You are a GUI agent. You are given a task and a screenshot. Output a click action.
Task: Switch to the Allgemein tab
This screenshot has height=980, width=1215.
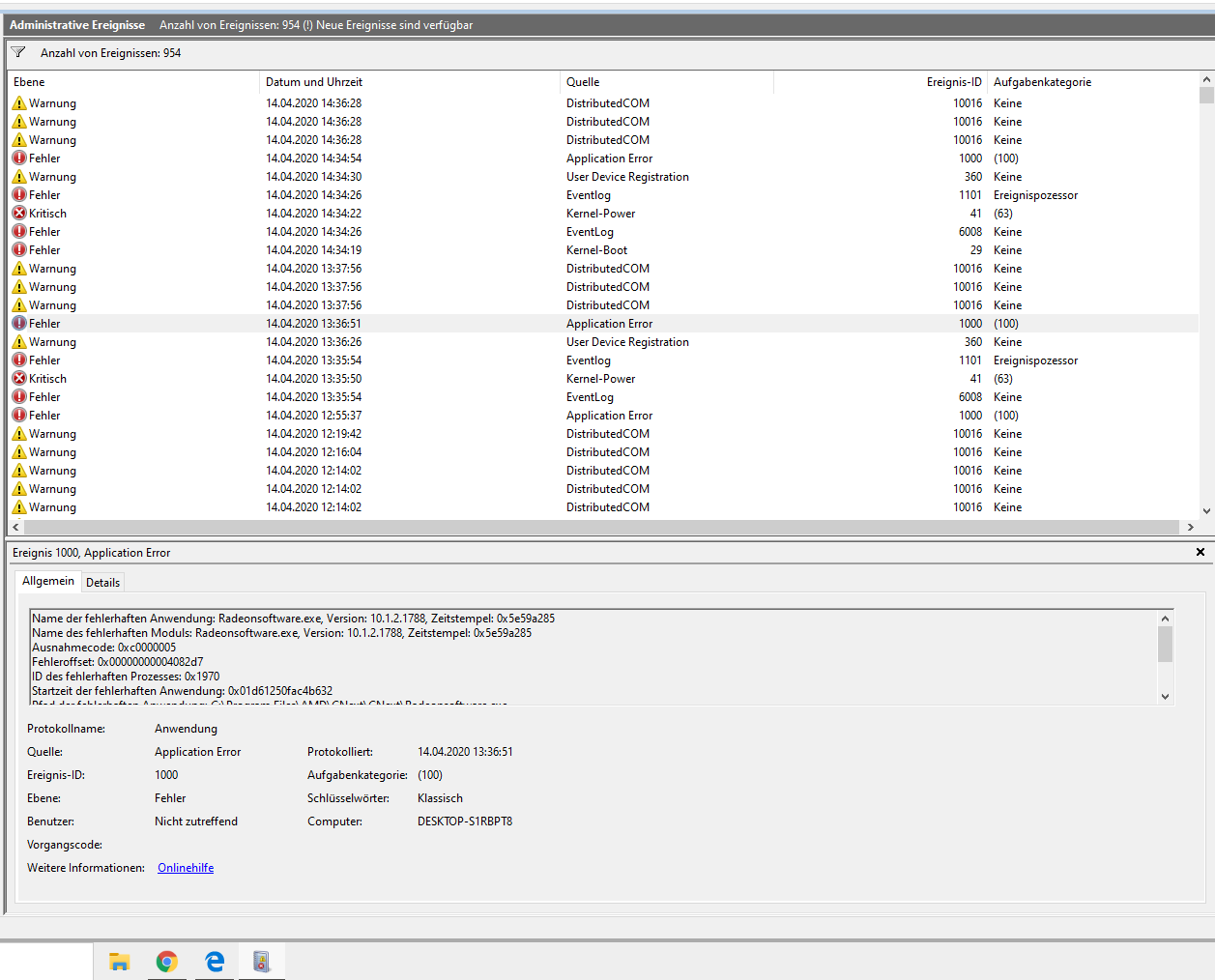click(x=48, y=581)
